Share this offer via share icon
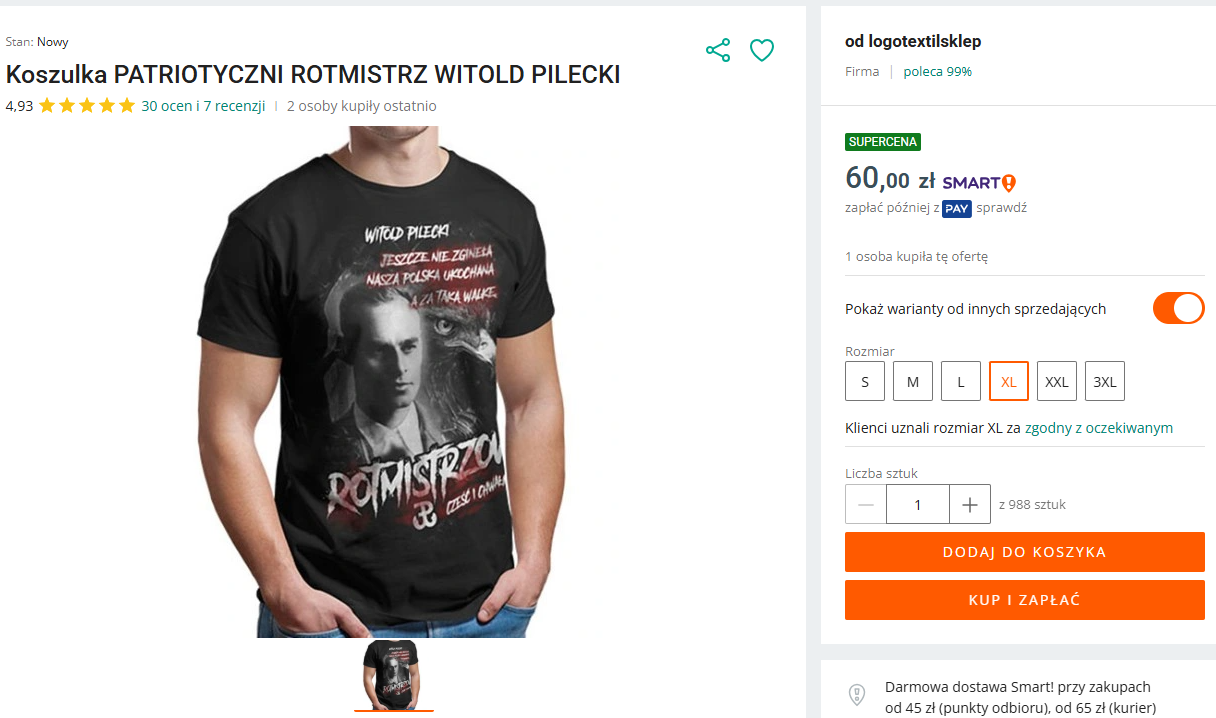 pos(718,50)
